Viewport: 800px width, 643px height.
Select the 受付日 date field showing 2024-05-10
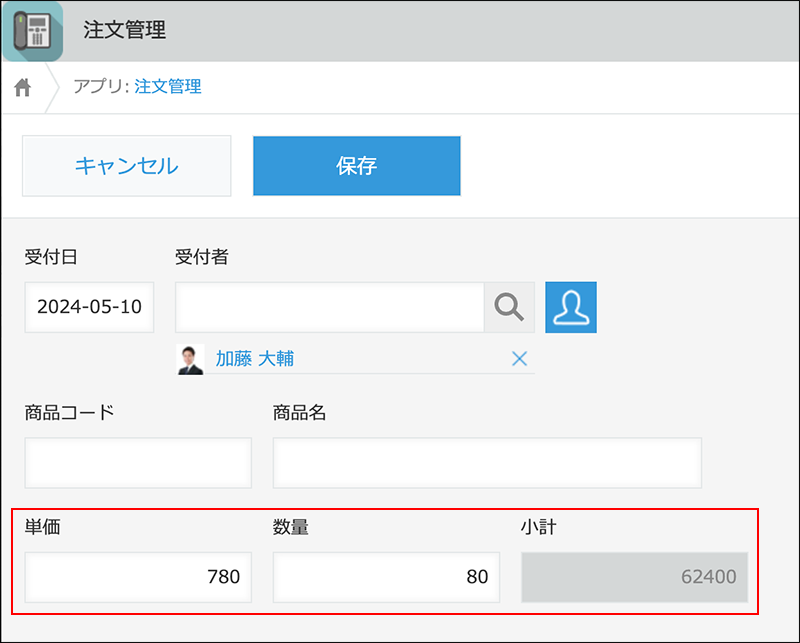[88, 307]
